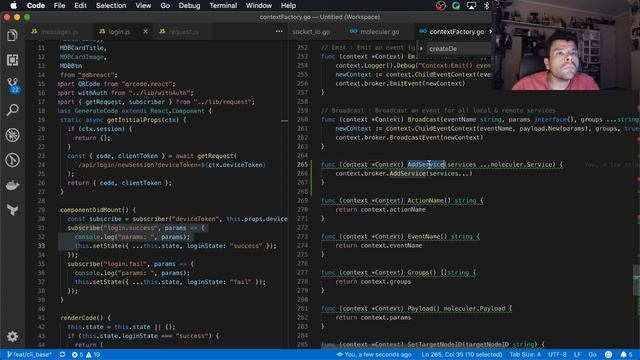Expand the createDe breadcrumb arrow
This screenshot has height=360, width=640.
point(421,49)
